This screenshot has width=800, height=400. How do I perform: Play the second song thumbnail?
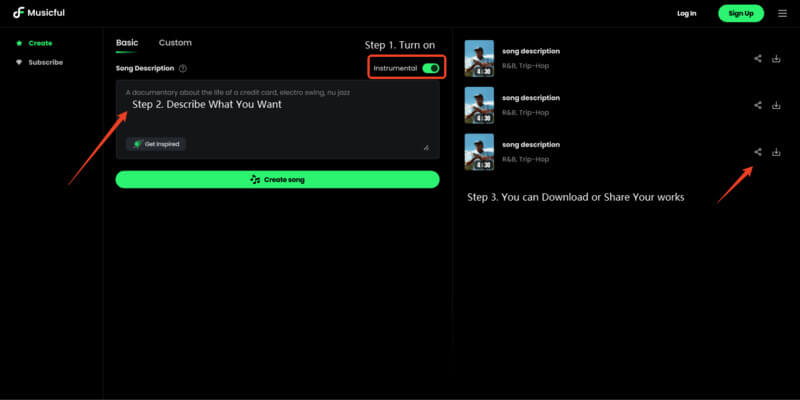[479, 105]
